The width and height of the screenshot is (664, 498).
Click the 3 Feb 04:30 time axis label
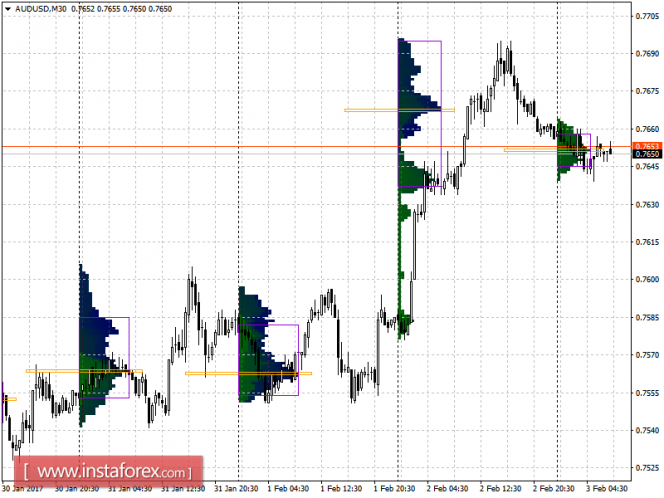click(607, 489)
